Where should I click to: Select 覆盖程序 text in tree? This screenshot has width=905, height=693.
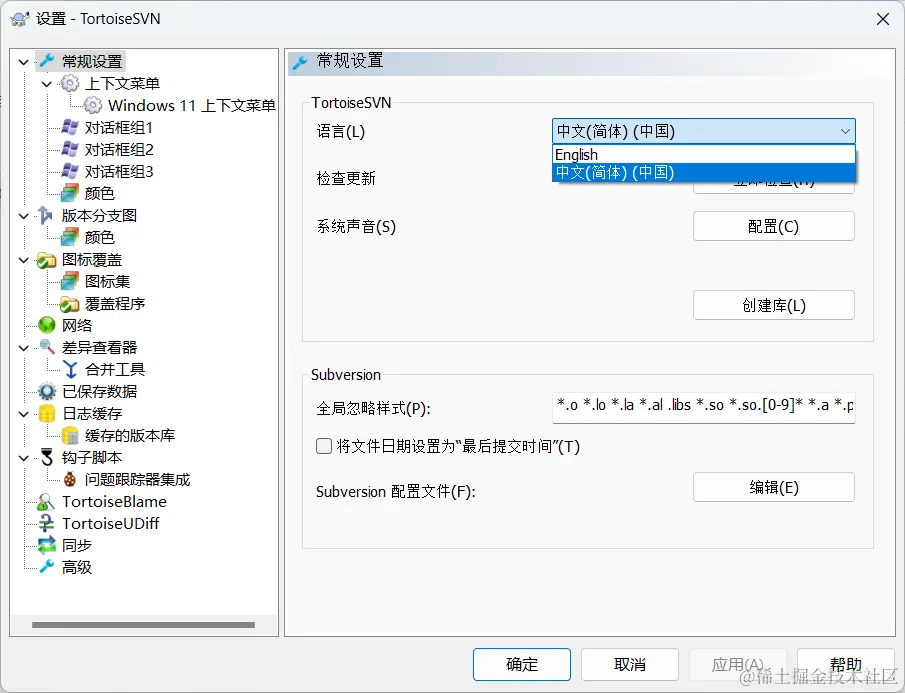point(115,304)
